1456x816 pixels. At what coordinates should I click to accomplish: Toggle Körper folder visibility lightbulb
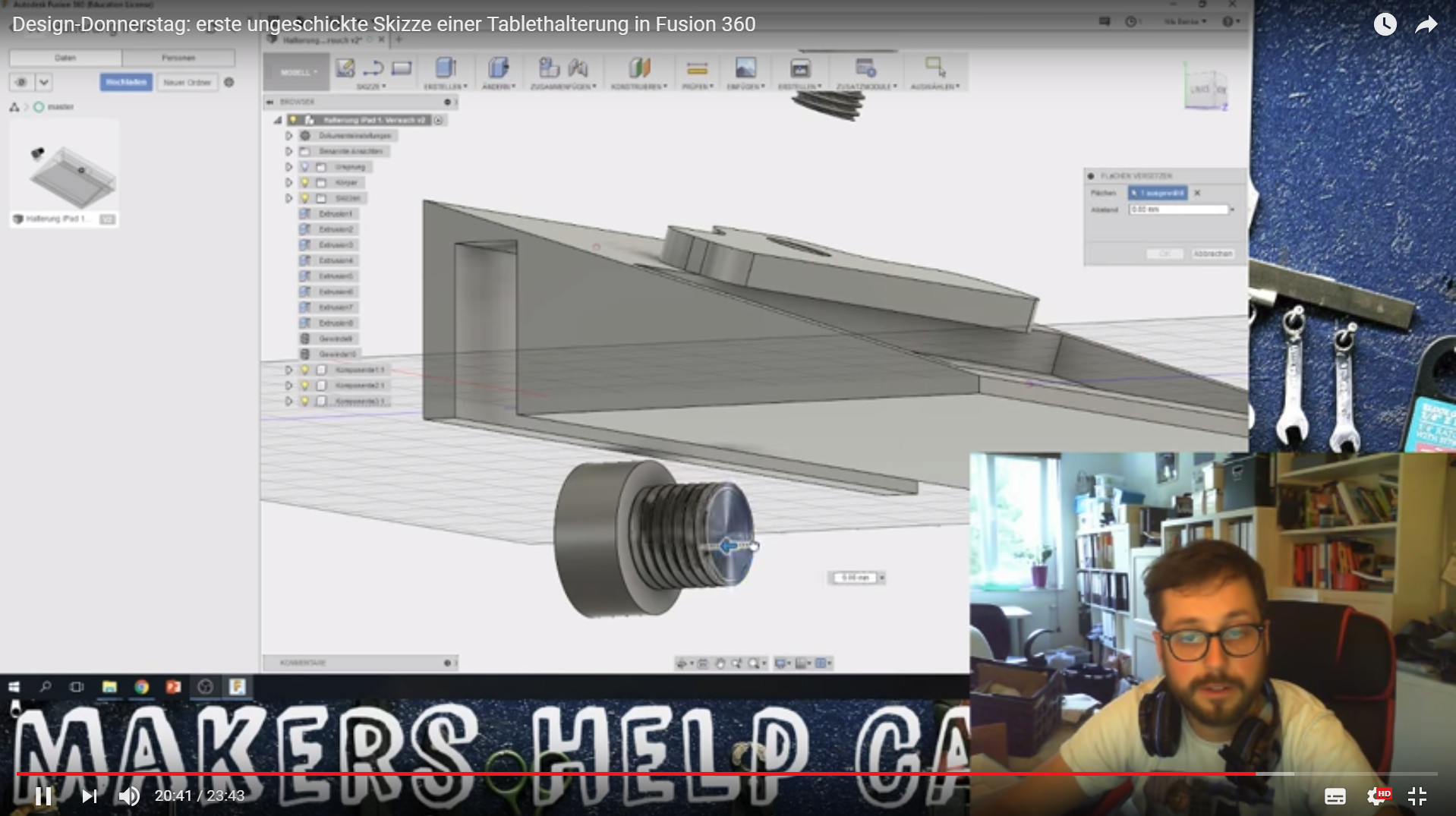coord(305,182)
